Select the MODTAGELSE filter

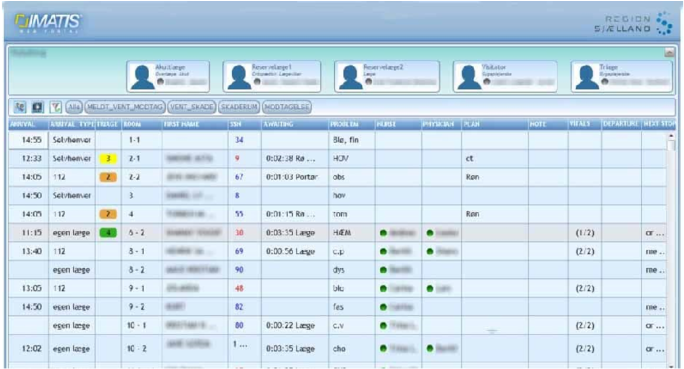[287, 107]
